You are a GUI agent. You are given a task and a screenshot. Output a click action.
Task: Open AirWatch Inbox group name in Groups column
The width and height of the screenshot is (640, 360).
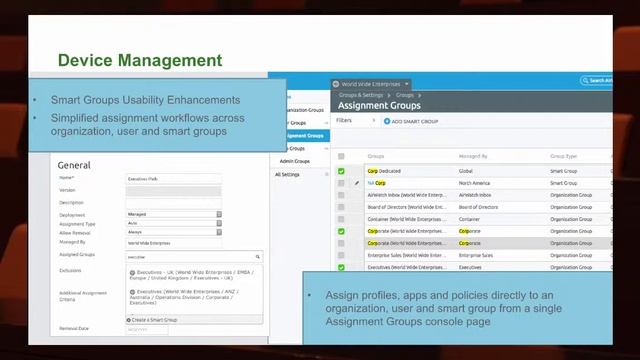(x=407, y=195)
